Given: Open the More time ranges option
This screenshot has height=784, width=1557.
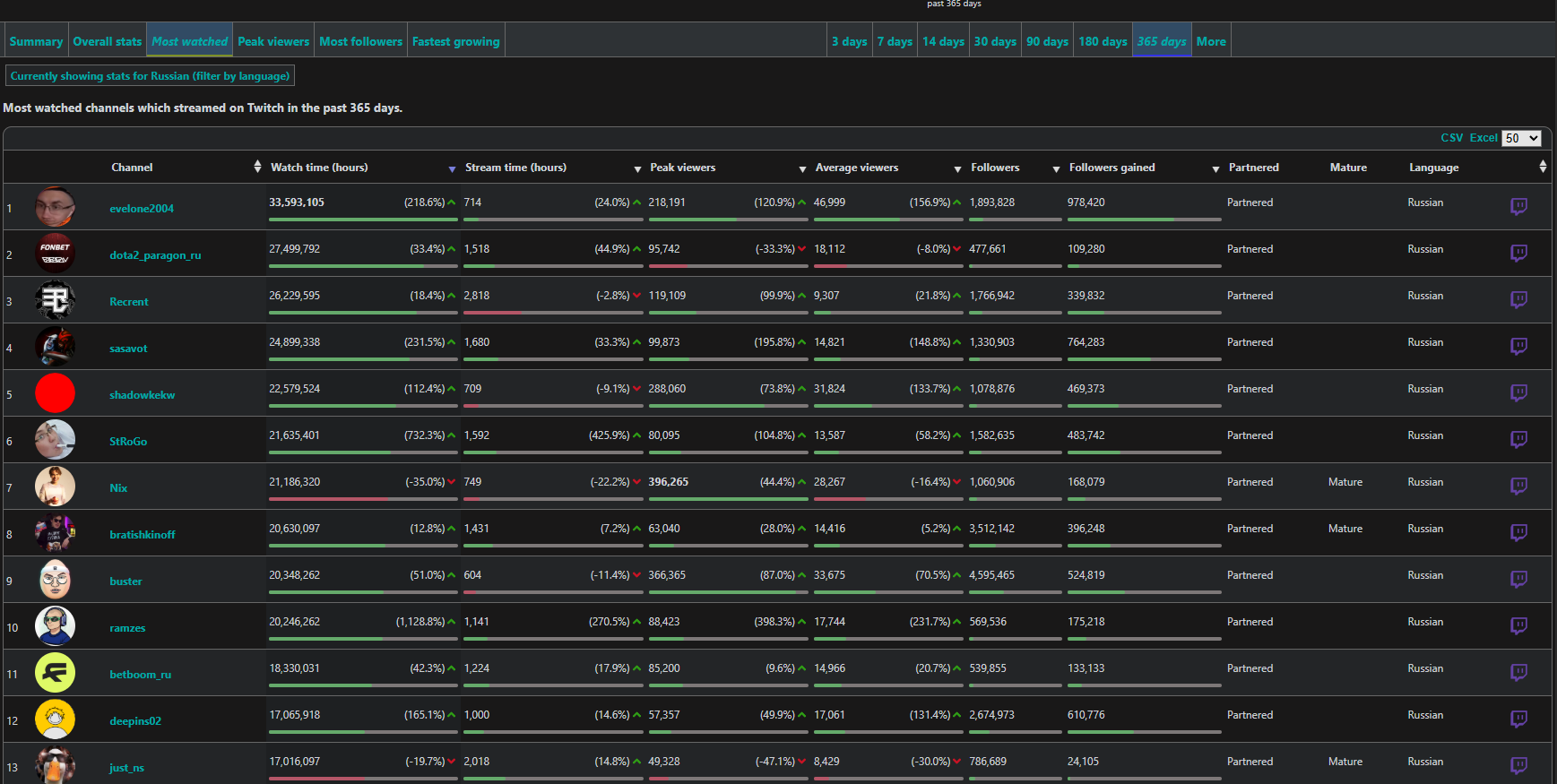Looking at the screenshot, I should pos(1211,41).
